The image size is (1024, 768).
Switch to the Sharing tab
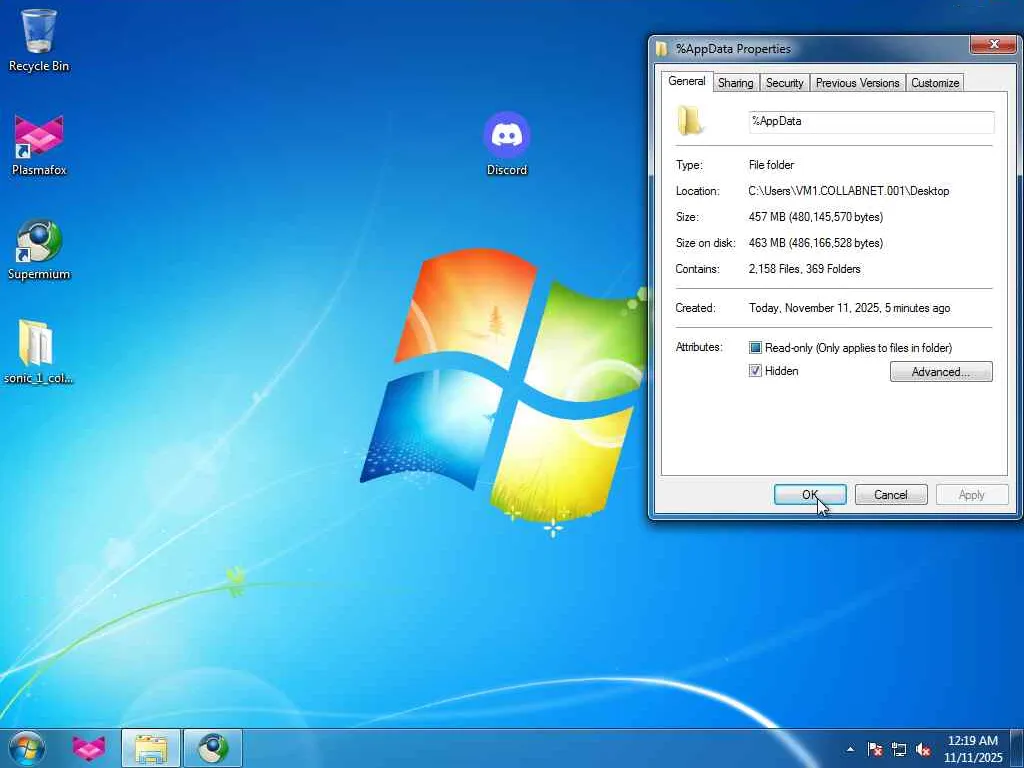point(735,83)
